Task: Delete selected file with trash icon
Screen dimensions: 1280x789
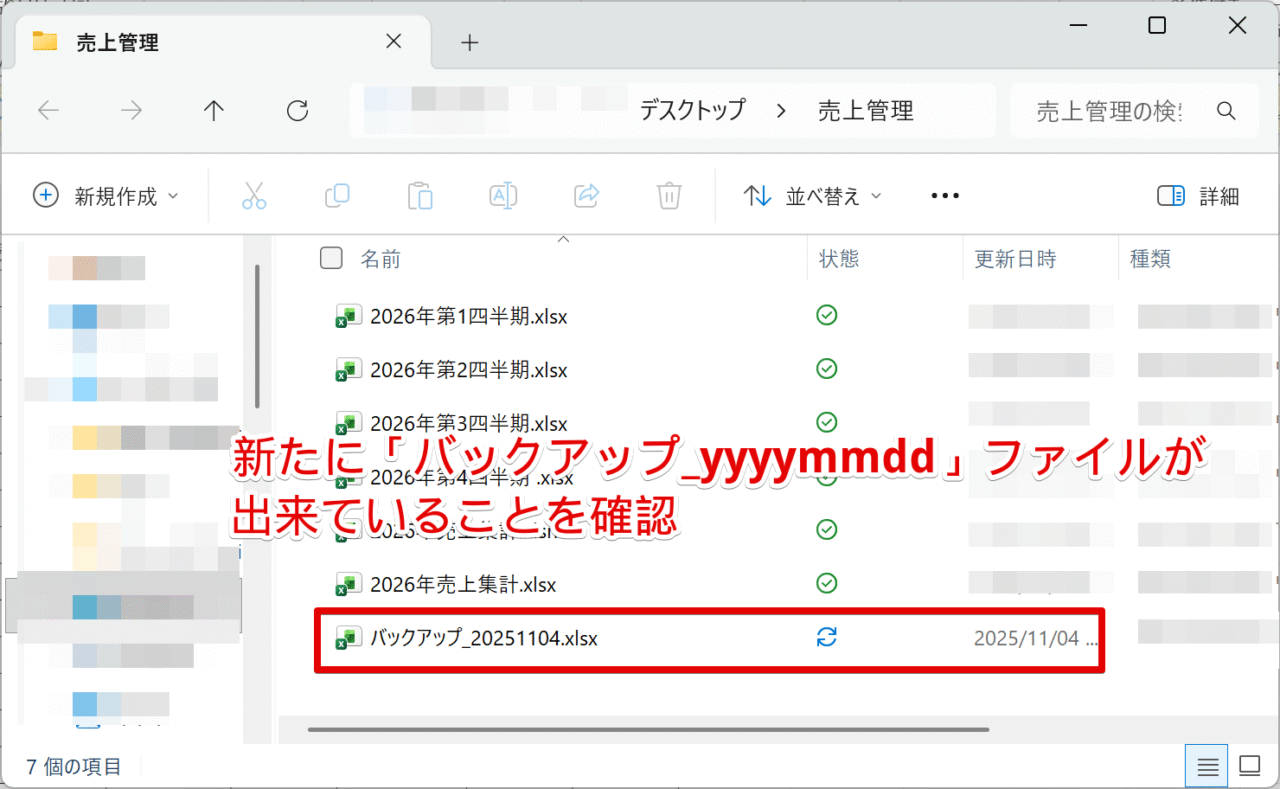Action: pyautogui.click(x=669, y=195)
